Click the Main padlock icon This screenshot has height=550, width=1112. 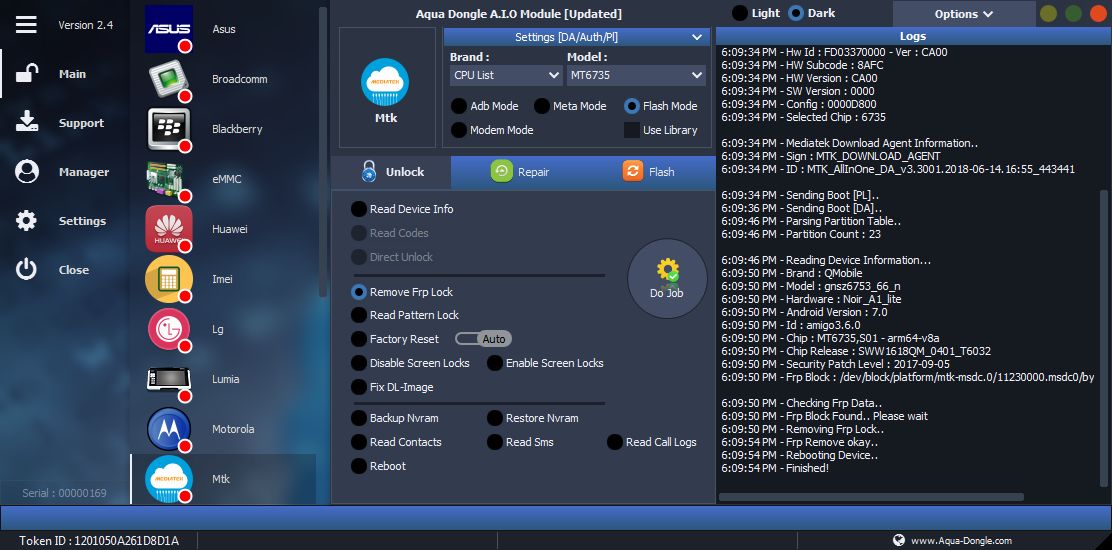pos(27,74)
